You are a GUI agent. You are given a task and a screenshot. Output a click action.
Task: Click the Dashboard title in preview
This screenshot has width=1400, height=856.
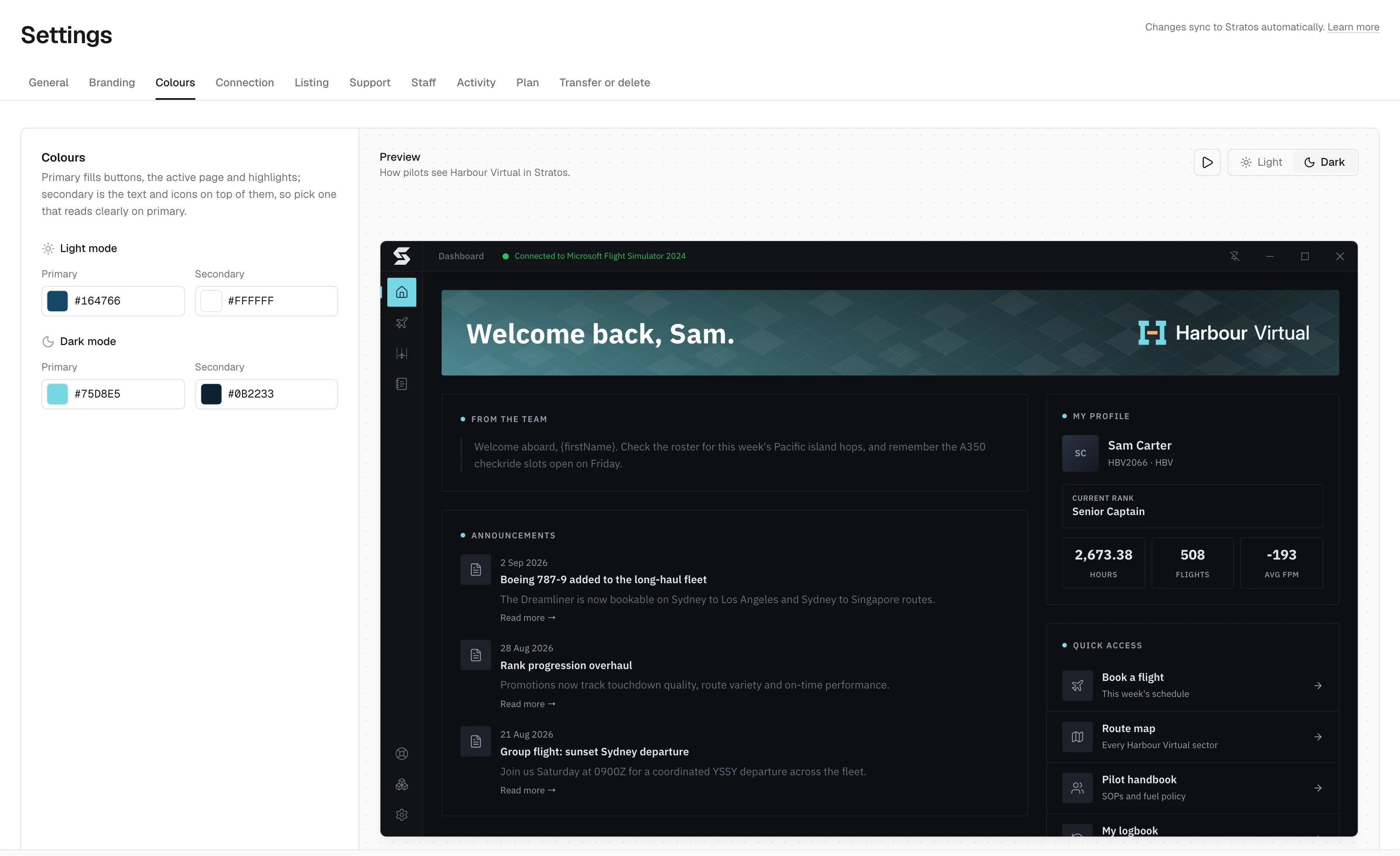pos(461,256)
